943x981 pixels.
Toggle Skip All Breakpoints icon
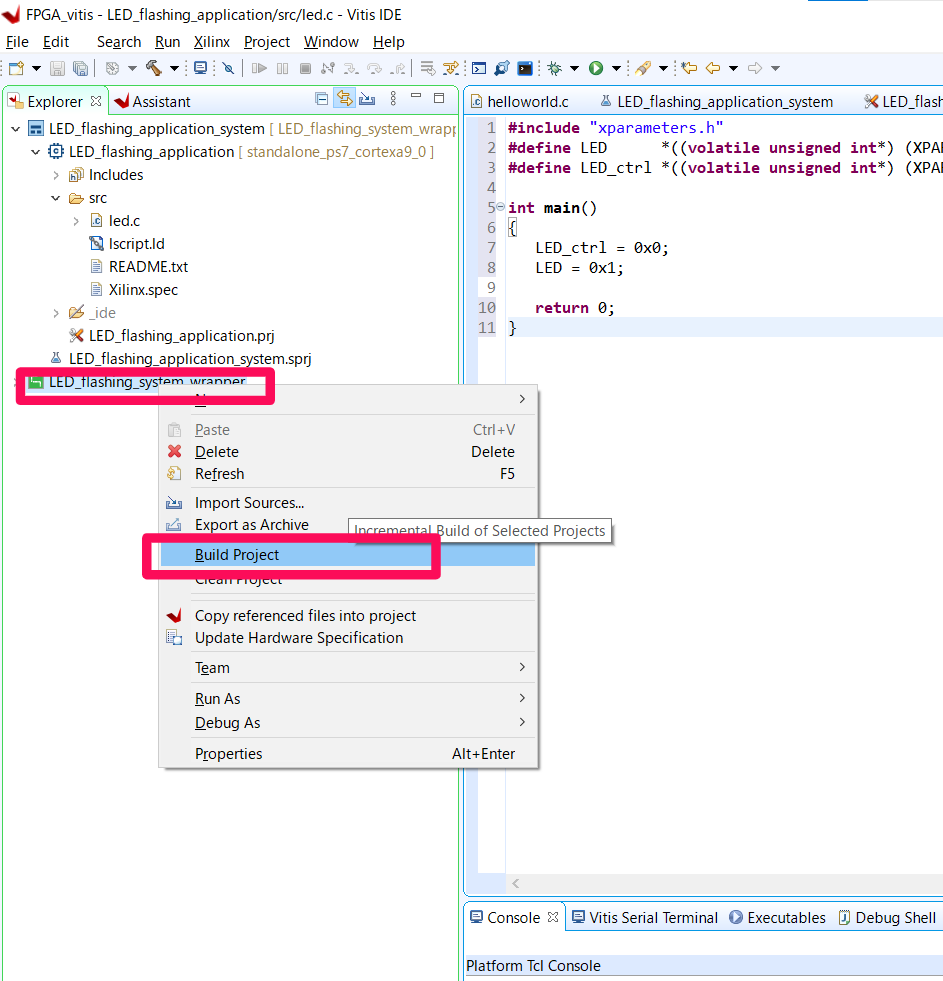(x=229, y=68)
